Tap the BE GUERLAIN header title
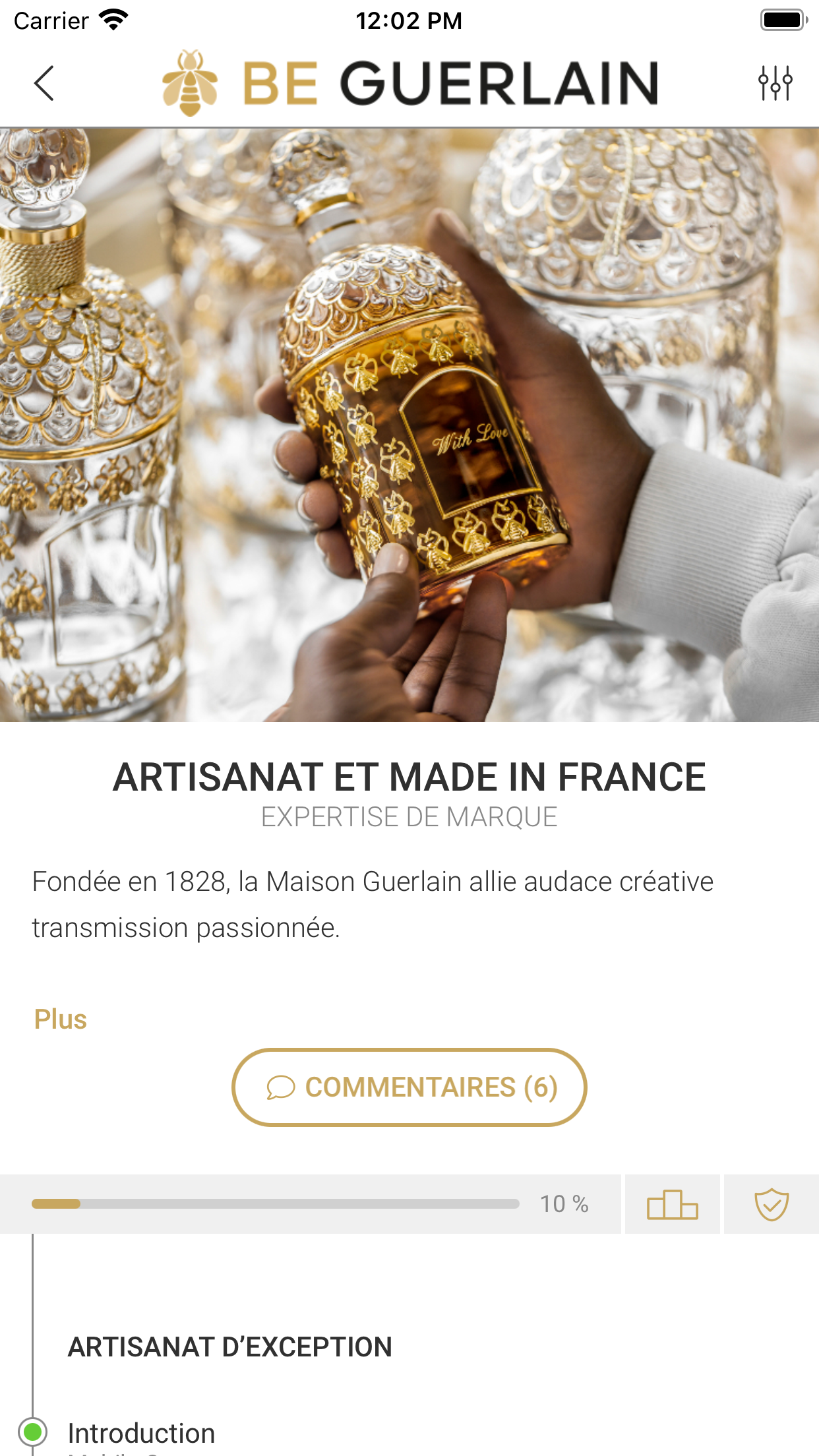The height and width of the screenshot is (1456, 819). pos(450,83)
